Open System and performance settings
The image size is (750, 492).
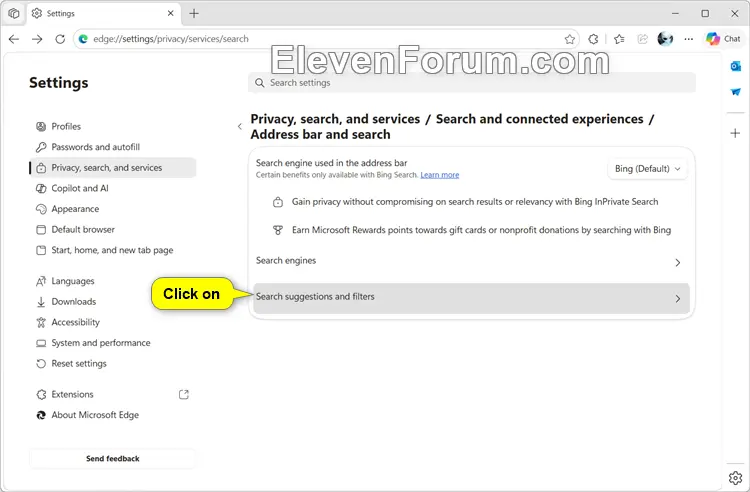point(112,343)
